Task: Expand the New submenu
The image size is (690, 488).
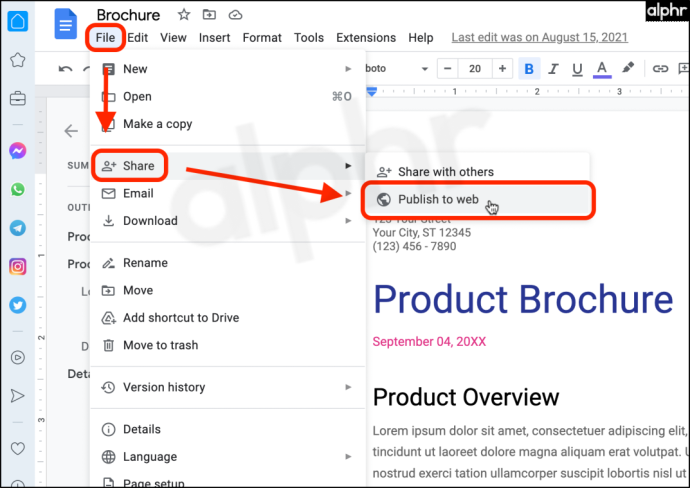Action: pyautogui.click(x=228, y=69)
